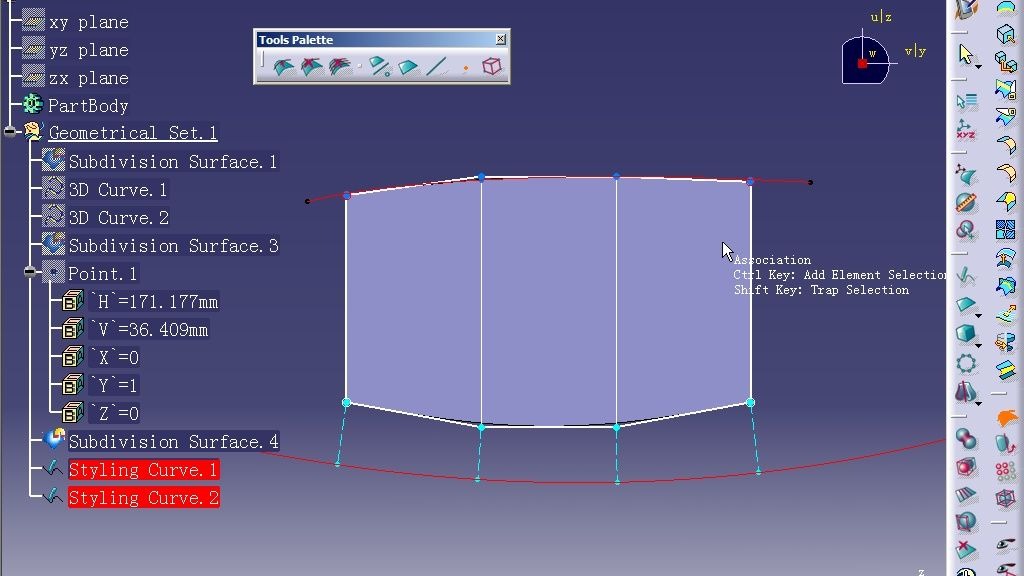Image resolution: width=1024 pixels, height=576 pixels.
Task: Click the stacked blue-yellow layers icon
Action: [1006, 370]
